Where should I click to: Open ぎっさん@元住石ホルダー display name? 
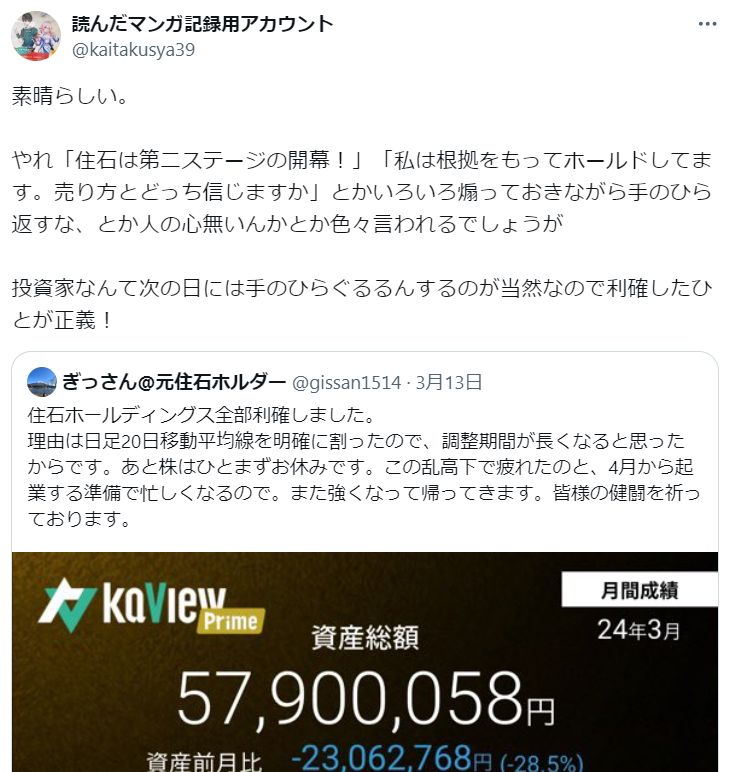(174, 382)
